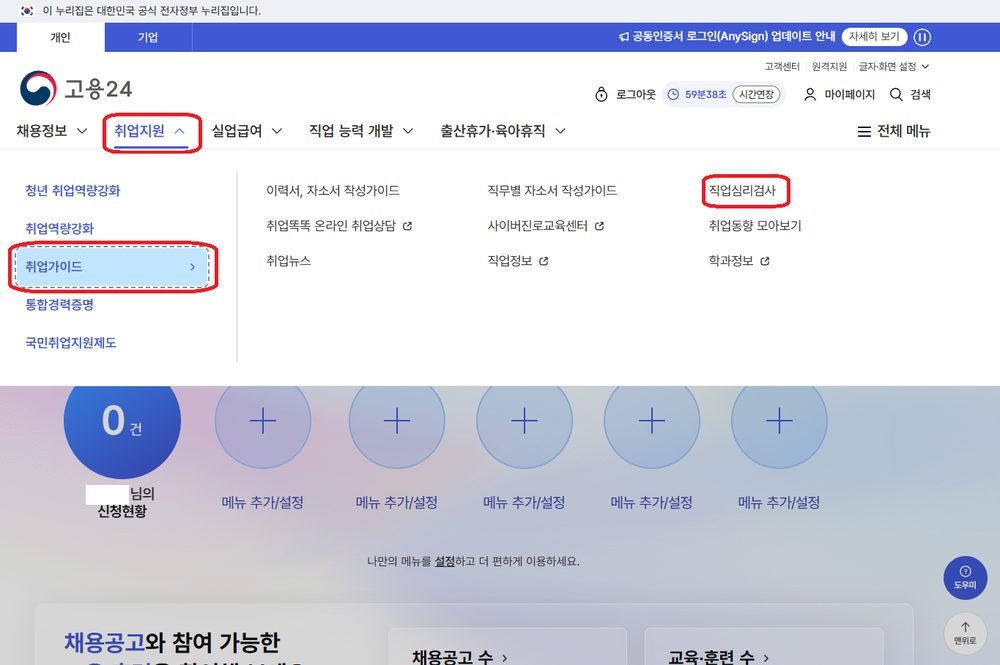
Task: Click the megaphone notice icon
Action: pos(623,37)
